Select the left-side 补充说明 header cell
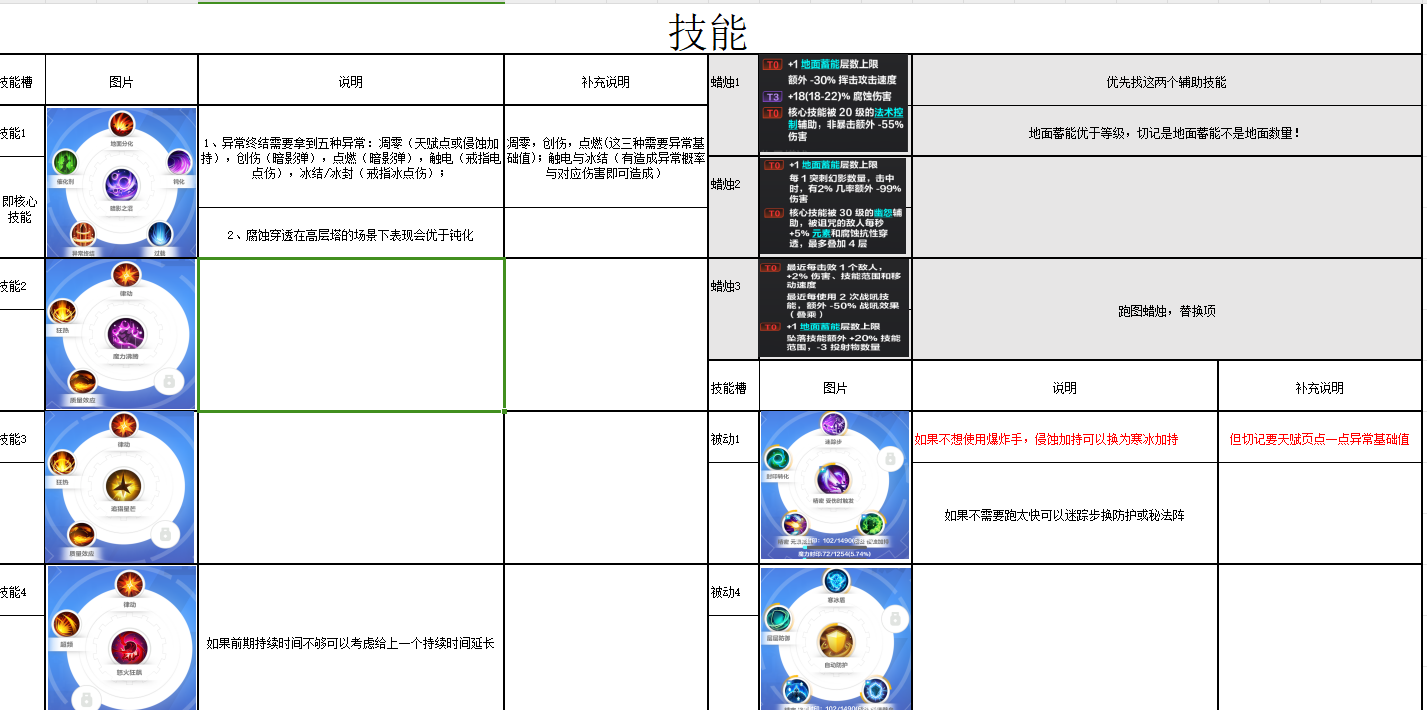This screenshot has width=1427, height=710. coord(605,82)
